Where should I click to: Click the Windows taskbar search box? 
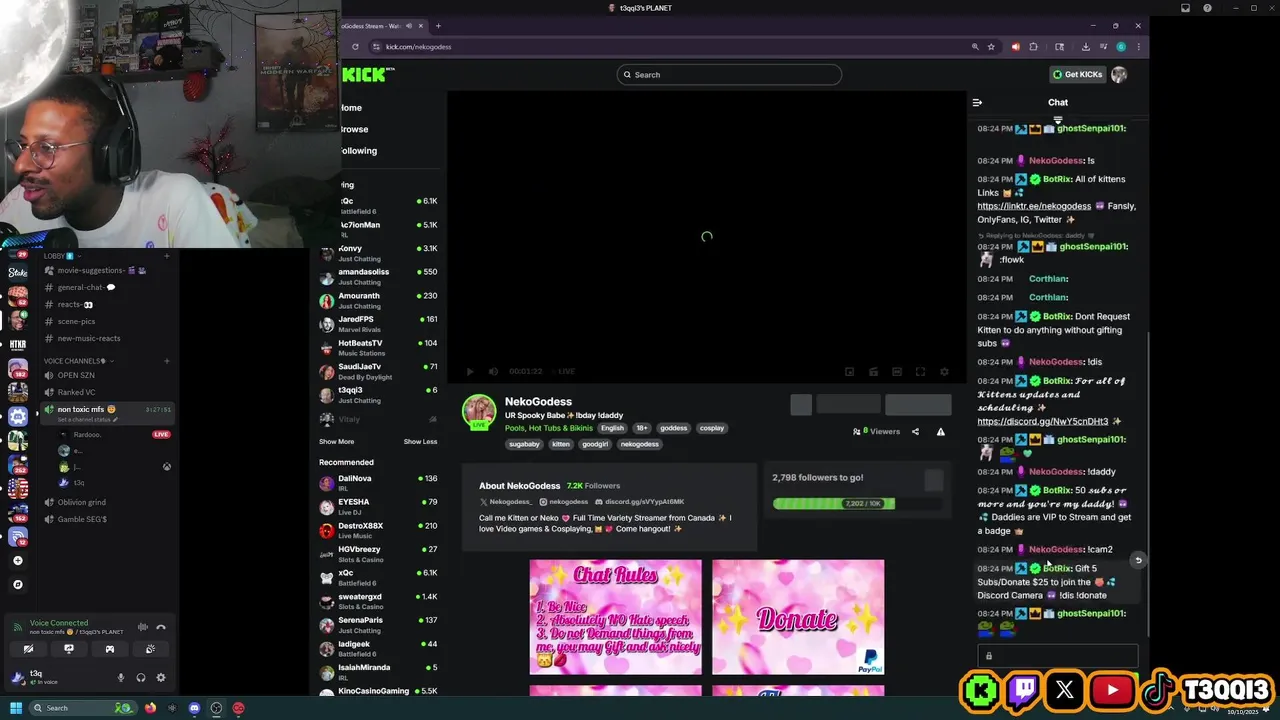[83, 708]
